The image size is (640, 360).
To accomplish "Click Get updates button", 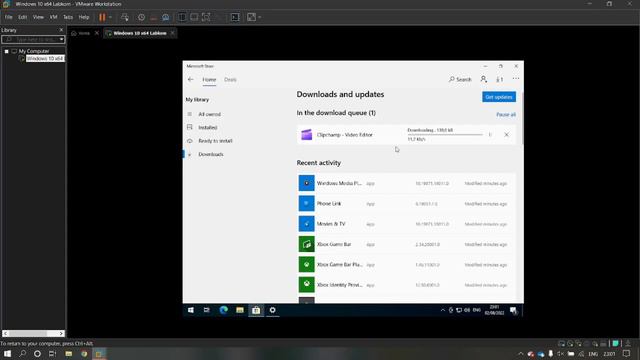I will point(499,97).
